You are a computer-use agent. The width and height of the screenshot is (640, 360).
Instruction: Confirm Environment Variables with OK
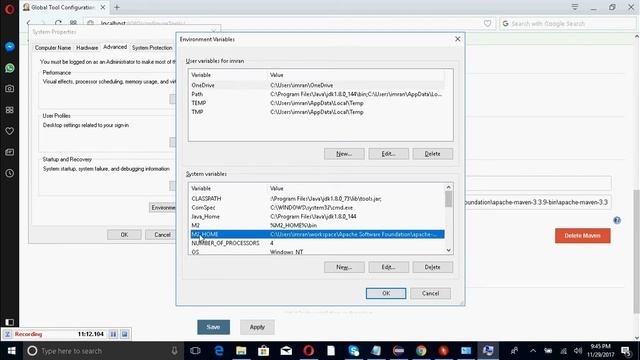386,293
